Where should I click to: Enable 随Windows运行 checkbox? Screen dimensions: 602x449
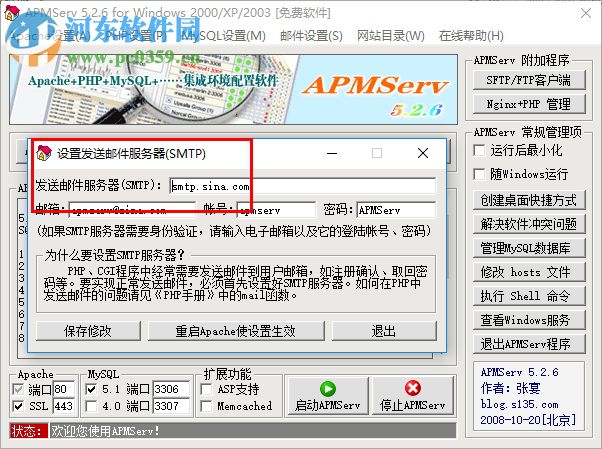(x=479, y=174)
